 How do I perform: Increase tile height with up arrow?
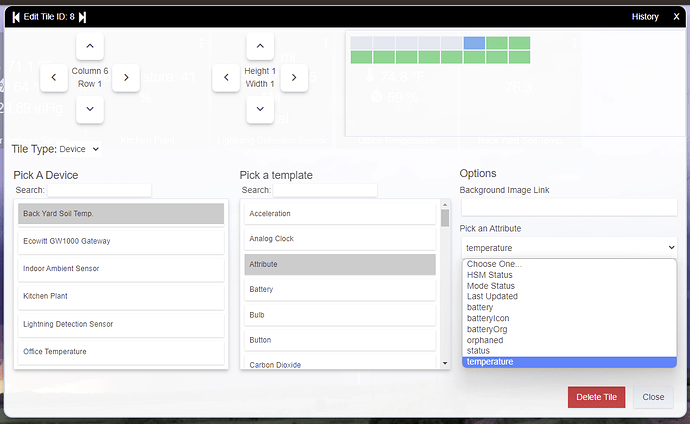tap(260, 46)
